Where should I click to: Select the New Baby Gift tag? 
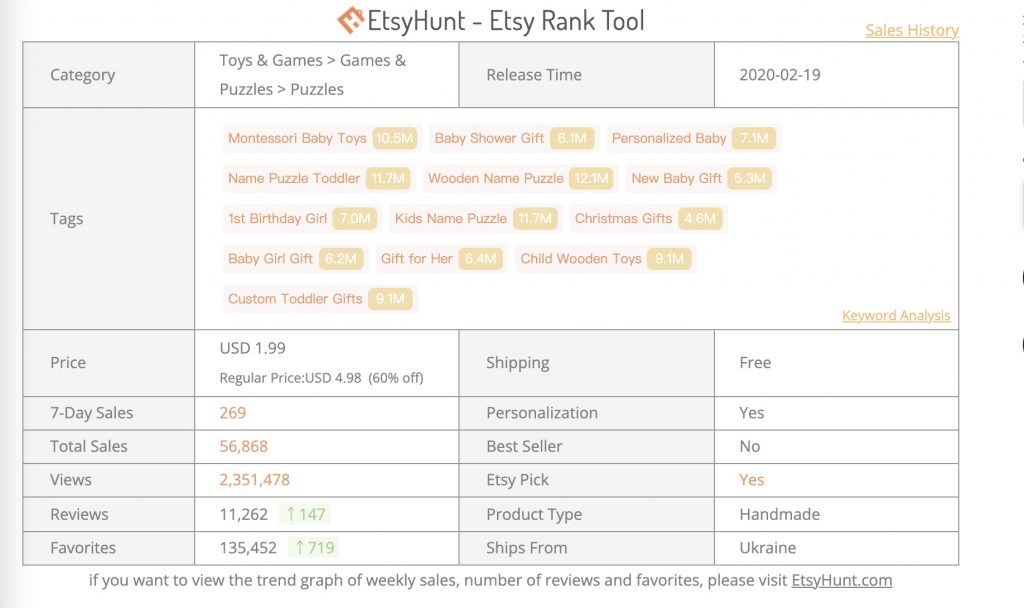676,178
